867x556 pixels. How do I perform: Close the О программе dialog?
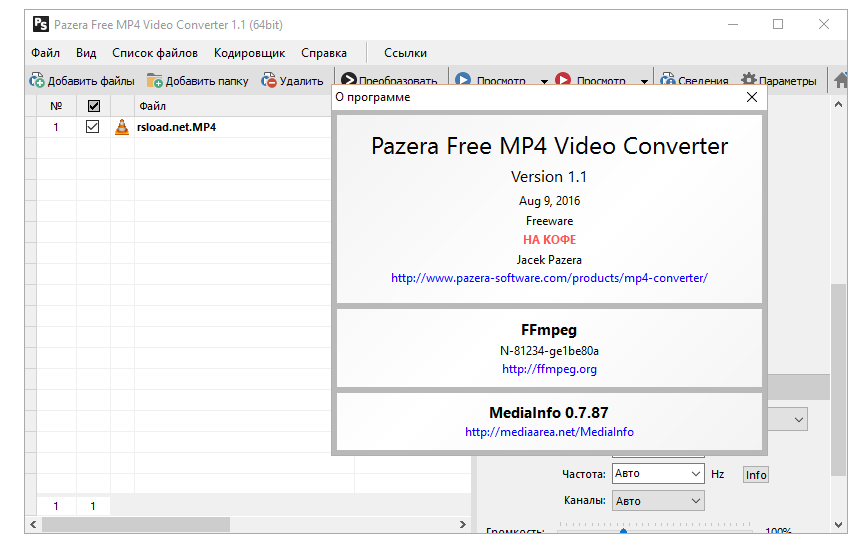[x=752, y=97]
